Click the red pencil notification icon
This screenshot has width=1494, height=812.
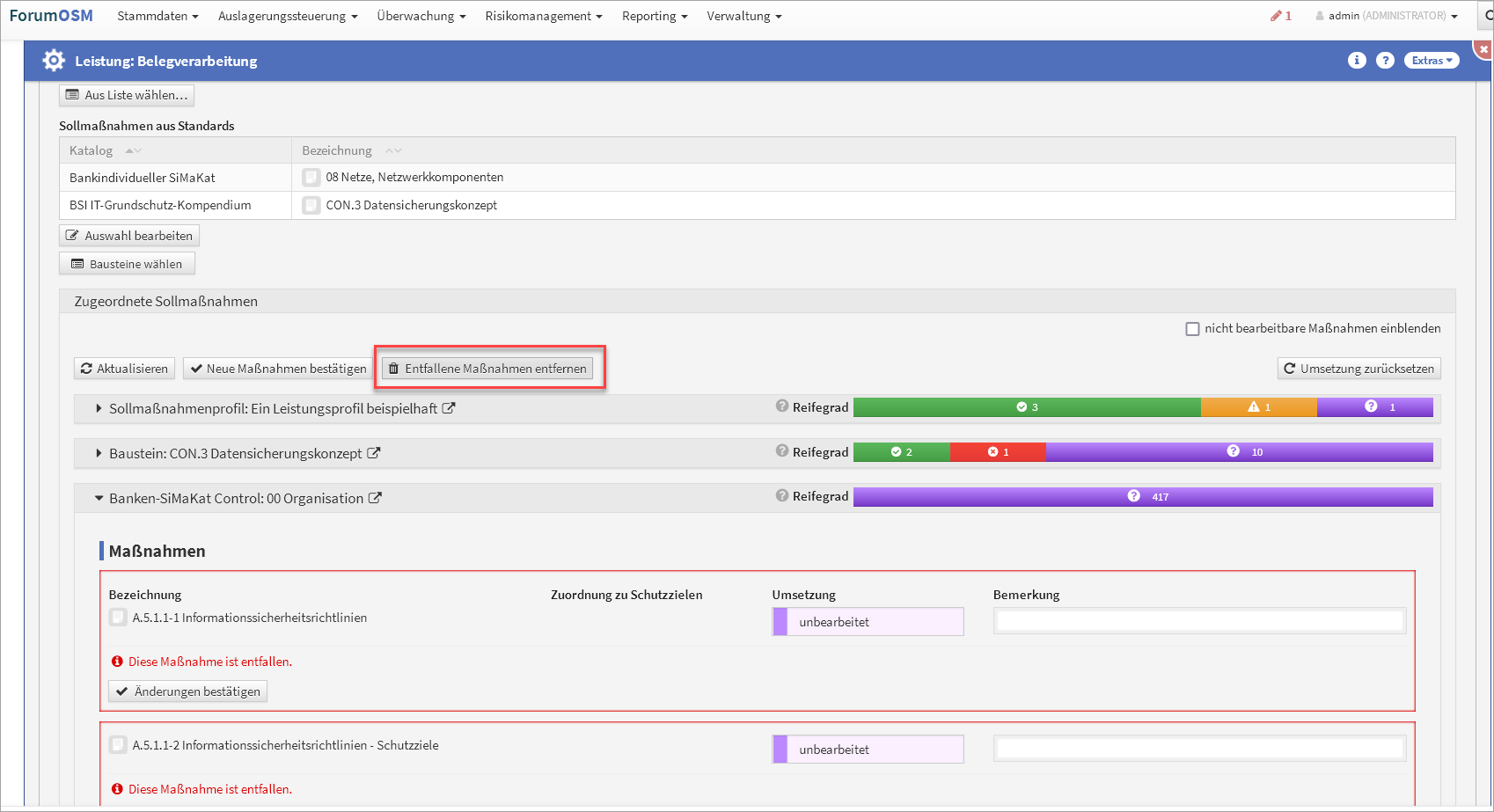click(1276, 16)
